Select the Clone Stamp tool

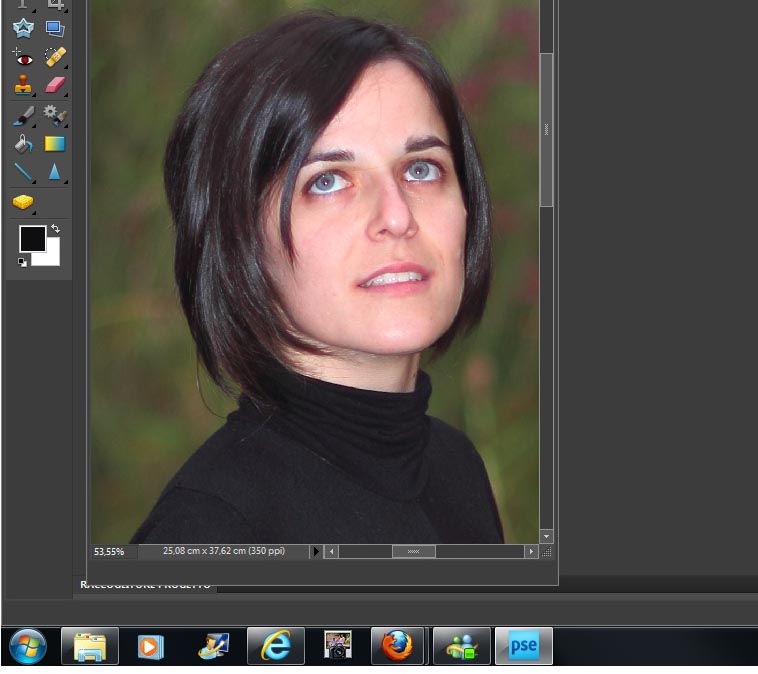pyautogui.click(x=23, y=86)
